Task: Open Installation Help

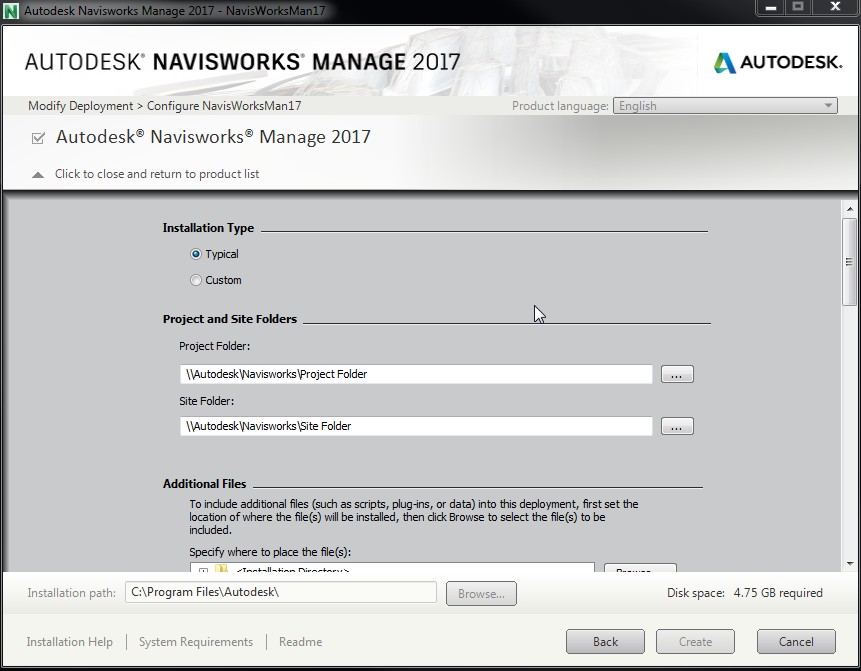Action: click(x=69, y=641)
